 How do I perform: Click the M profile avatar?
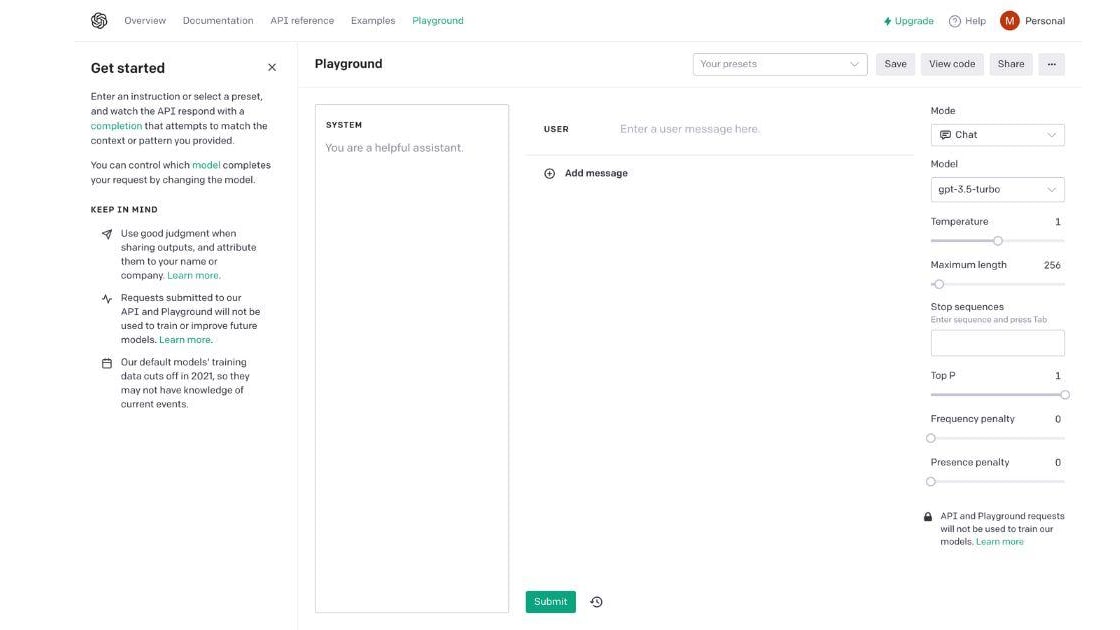[1009, 21]
